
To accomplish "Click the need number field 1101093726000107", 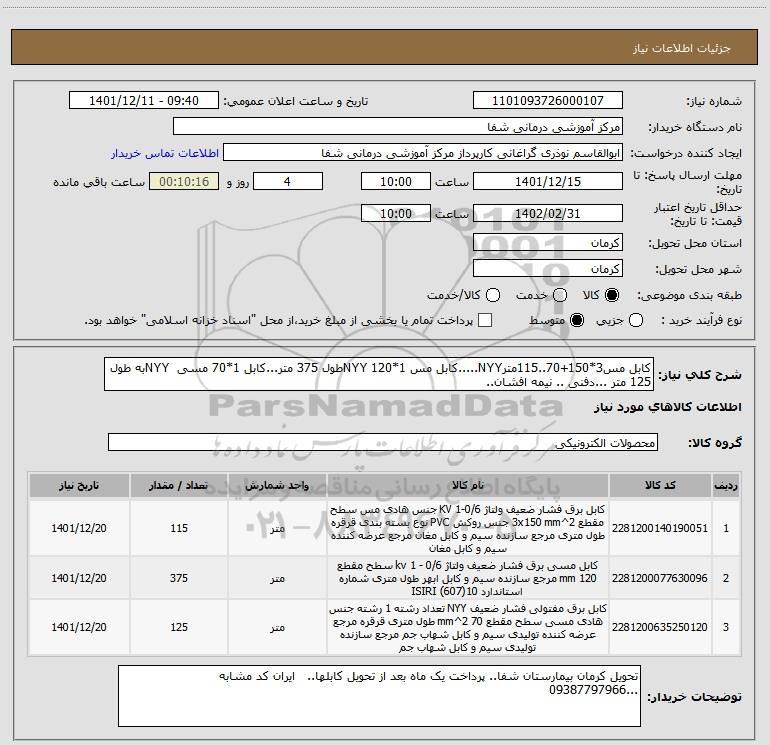I will tap(548, 101).
